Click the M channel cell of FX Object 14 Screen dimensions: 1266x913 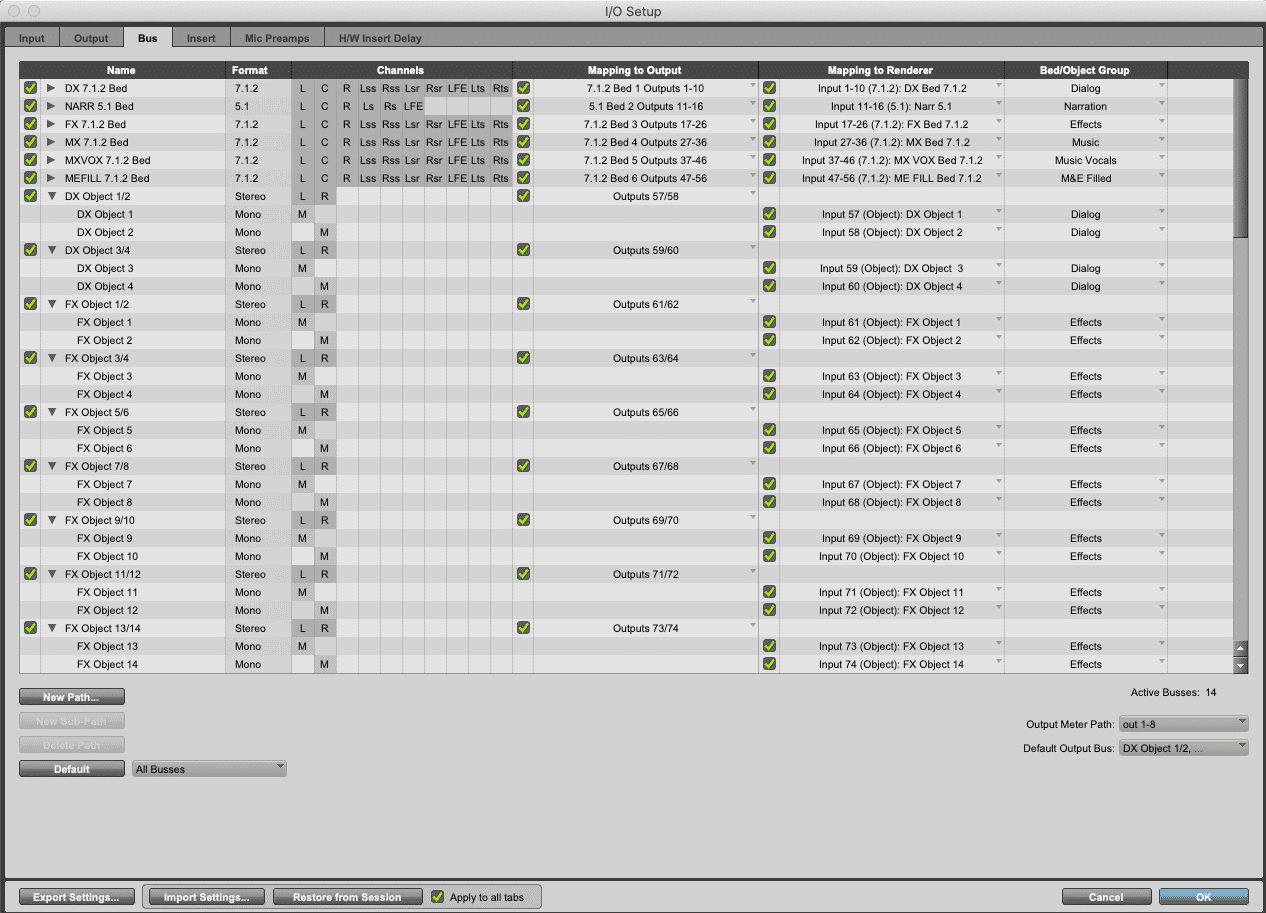click(x=325, y=664)
